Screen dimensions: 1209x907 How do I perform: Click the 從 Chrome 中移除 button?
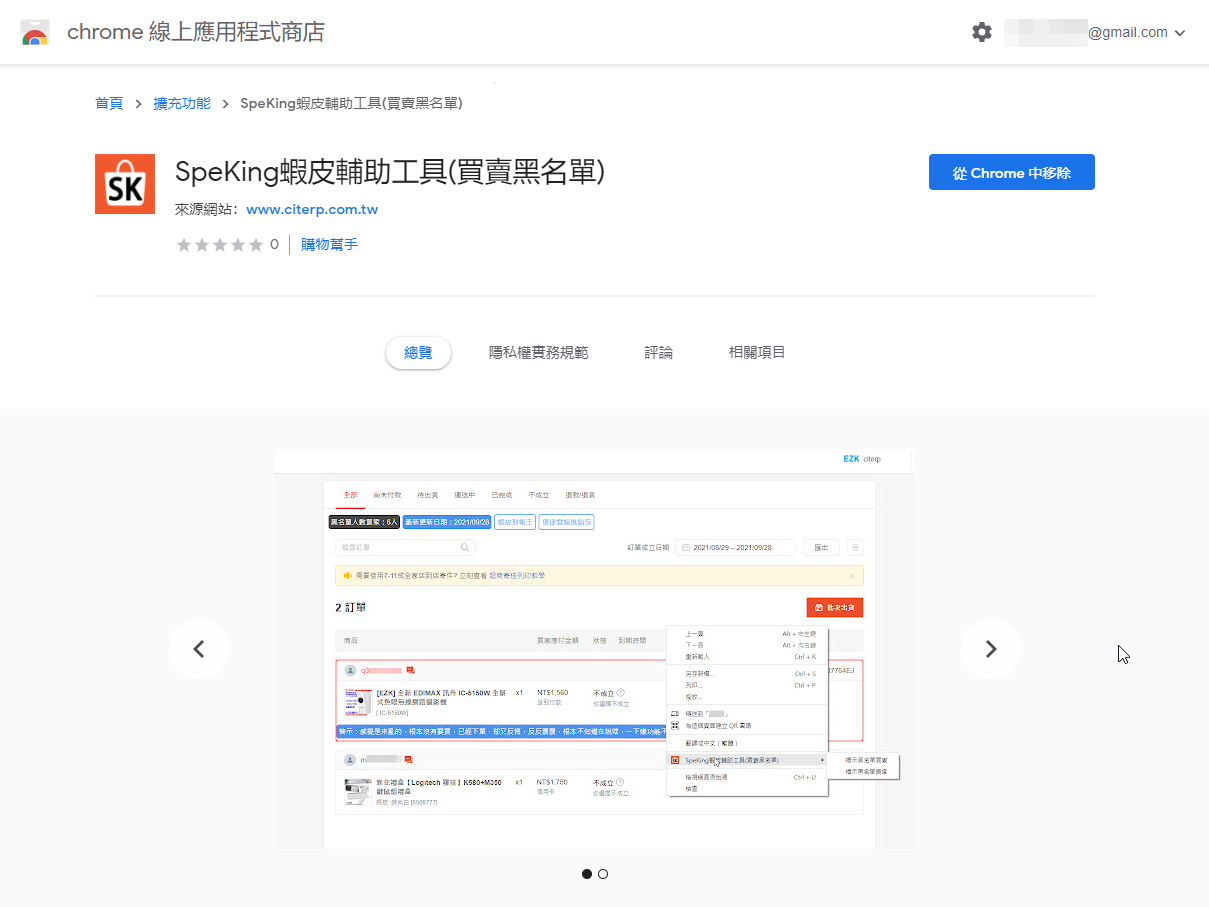click(1011, 172)
